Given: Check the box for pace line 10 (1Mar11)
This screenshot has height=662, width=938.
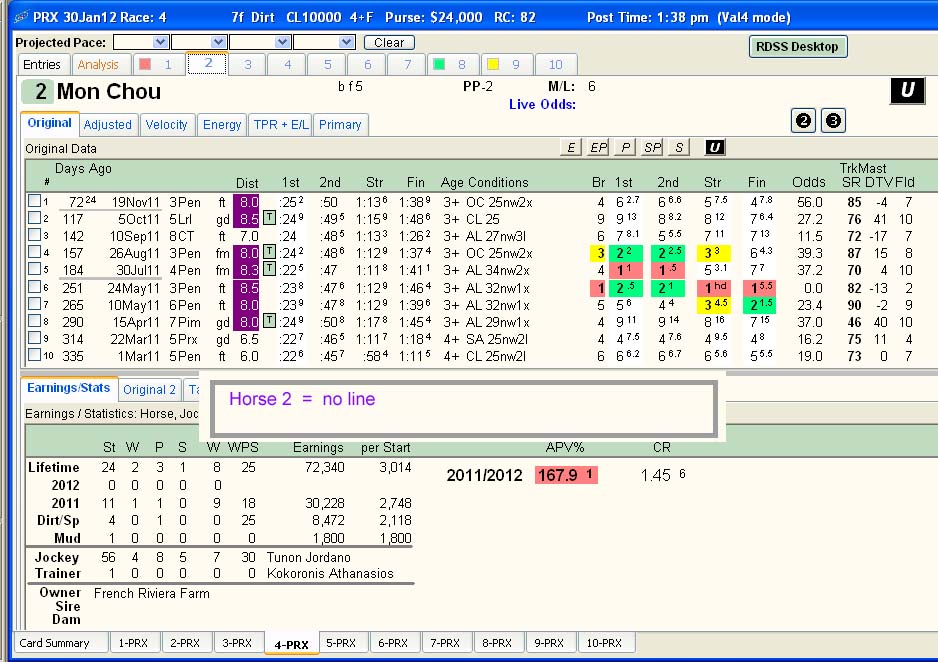Looking at the screenshot, I should click(34, 355).
